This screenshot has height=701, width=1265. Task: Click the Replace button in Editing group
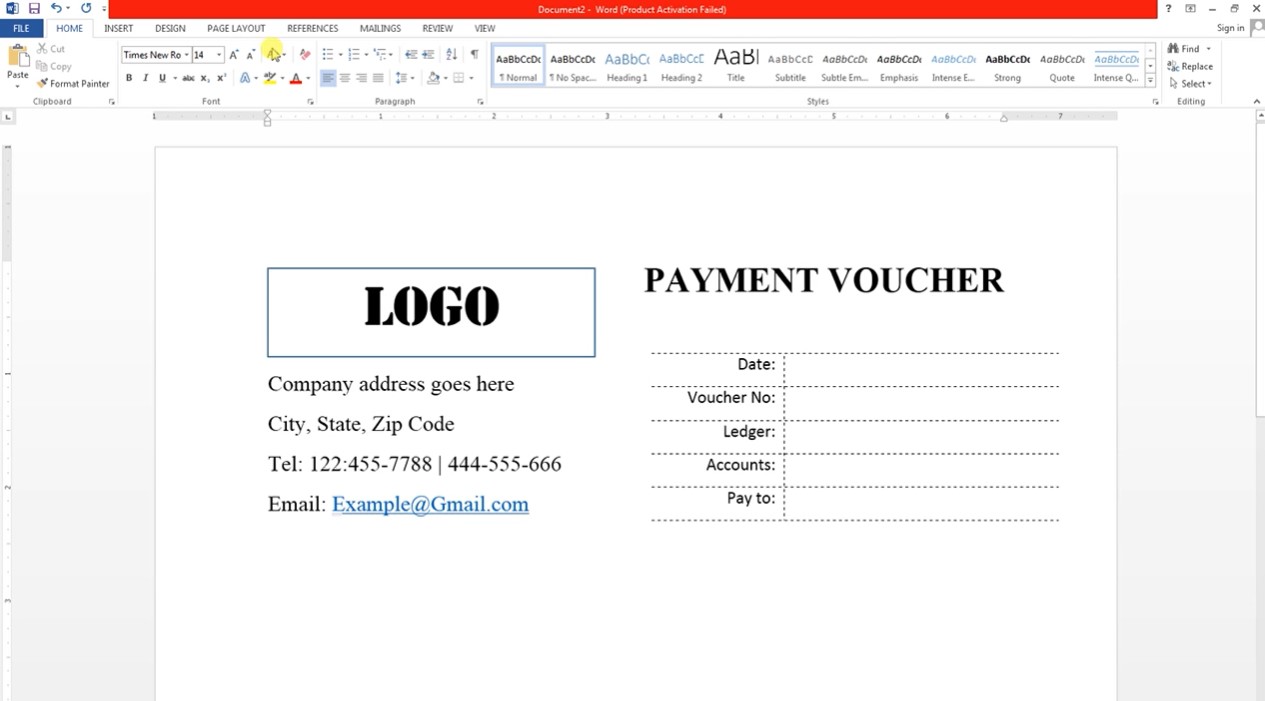pos(1191,66)
